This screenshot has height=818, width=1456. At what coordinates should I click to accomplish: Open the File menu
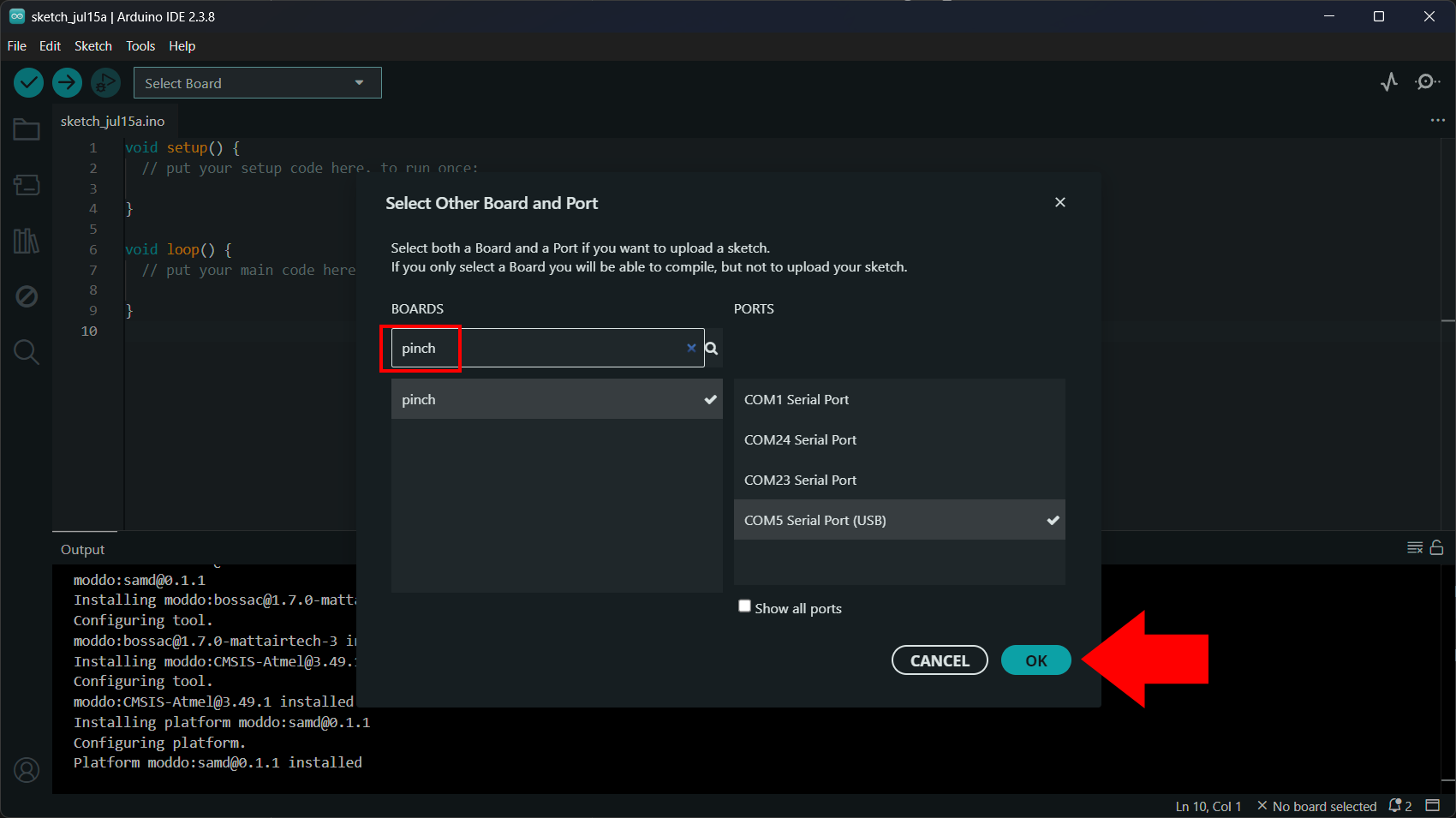(x=17, y=46)
